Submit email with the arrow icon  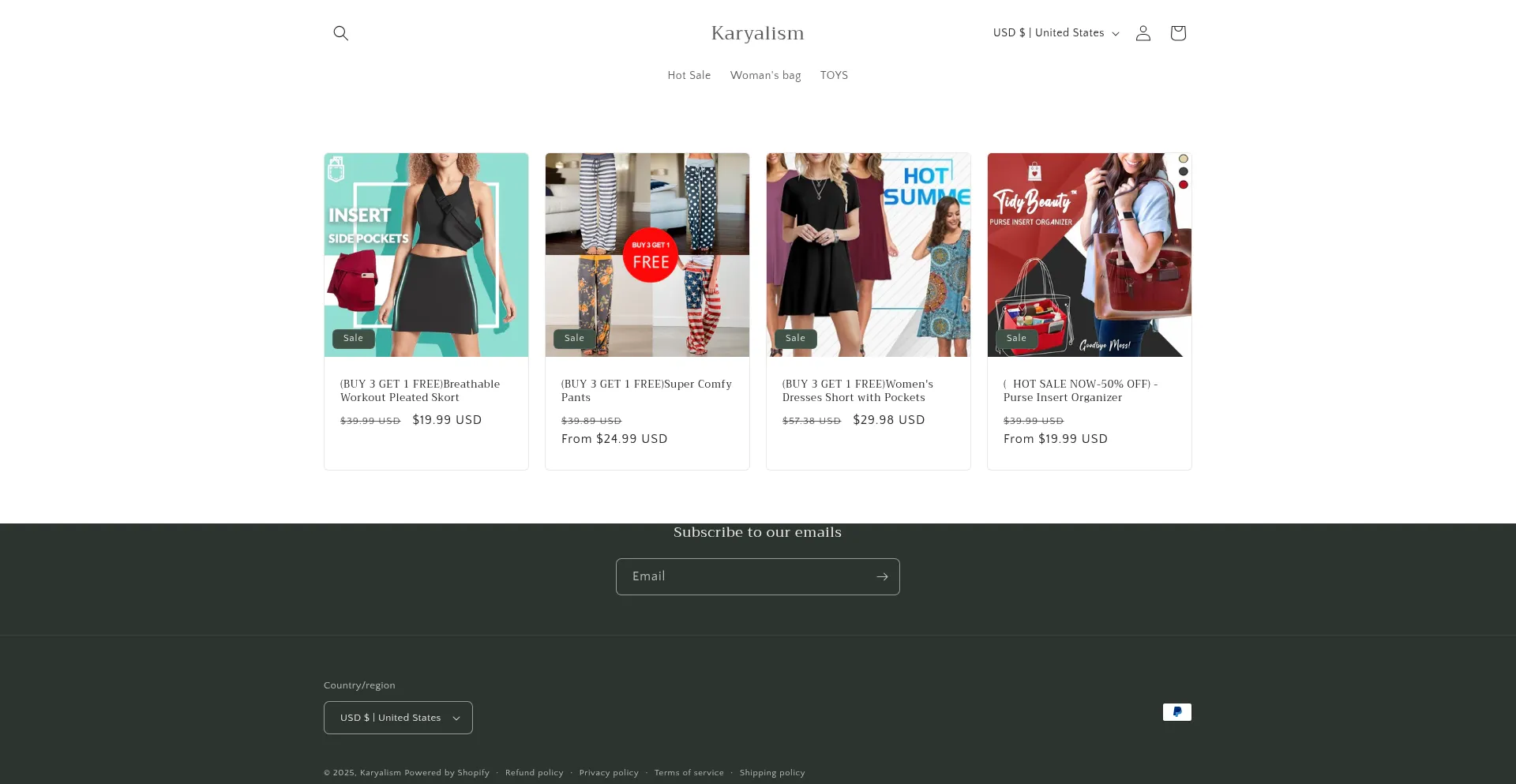point(882,577)
